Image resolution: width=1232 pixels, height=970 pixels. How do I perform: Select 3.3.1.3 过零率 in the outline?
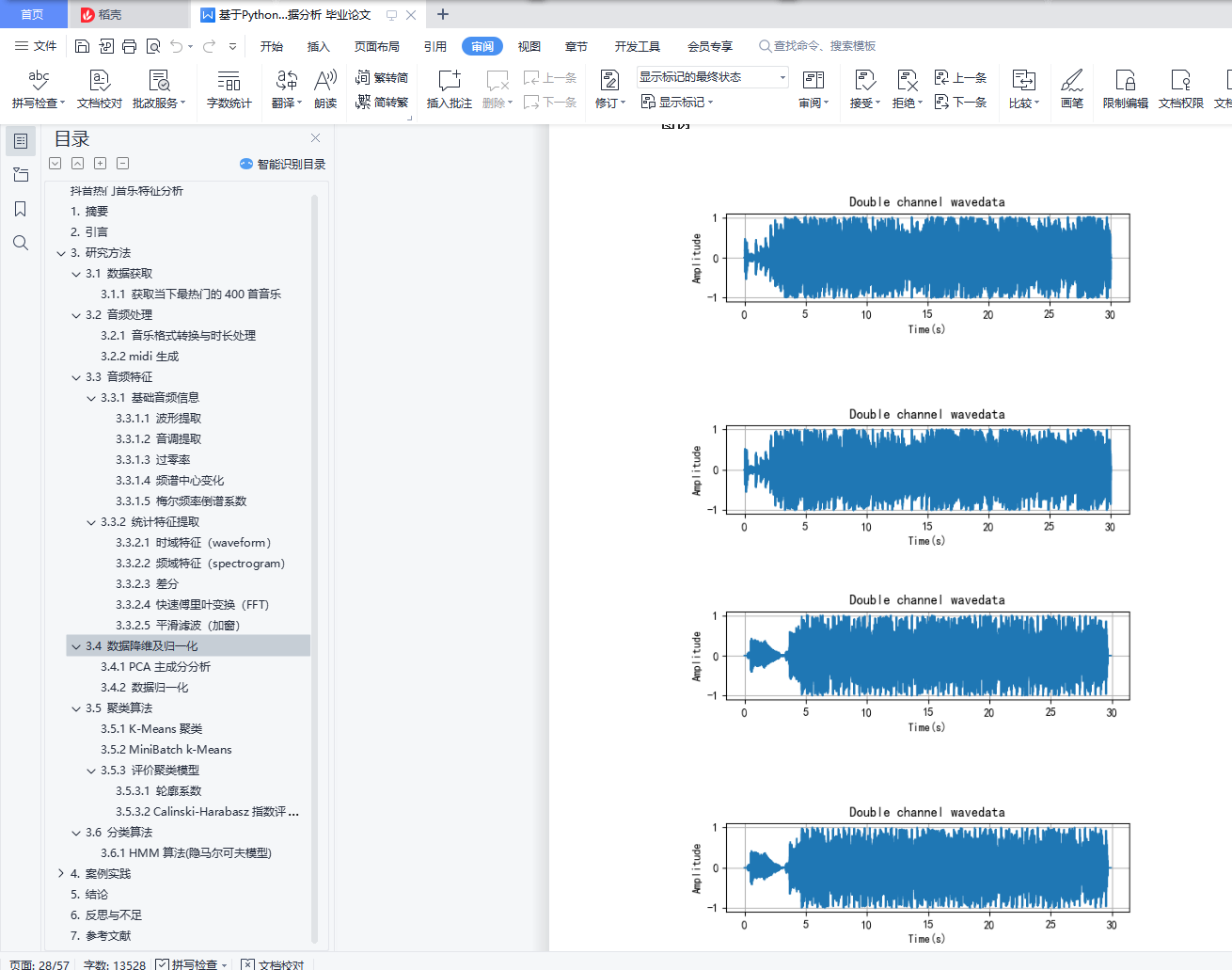[x=153, y=460]
